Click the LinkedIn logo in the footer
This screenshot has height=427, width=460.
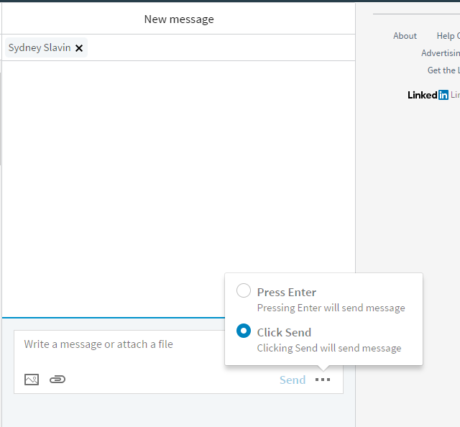428,95
